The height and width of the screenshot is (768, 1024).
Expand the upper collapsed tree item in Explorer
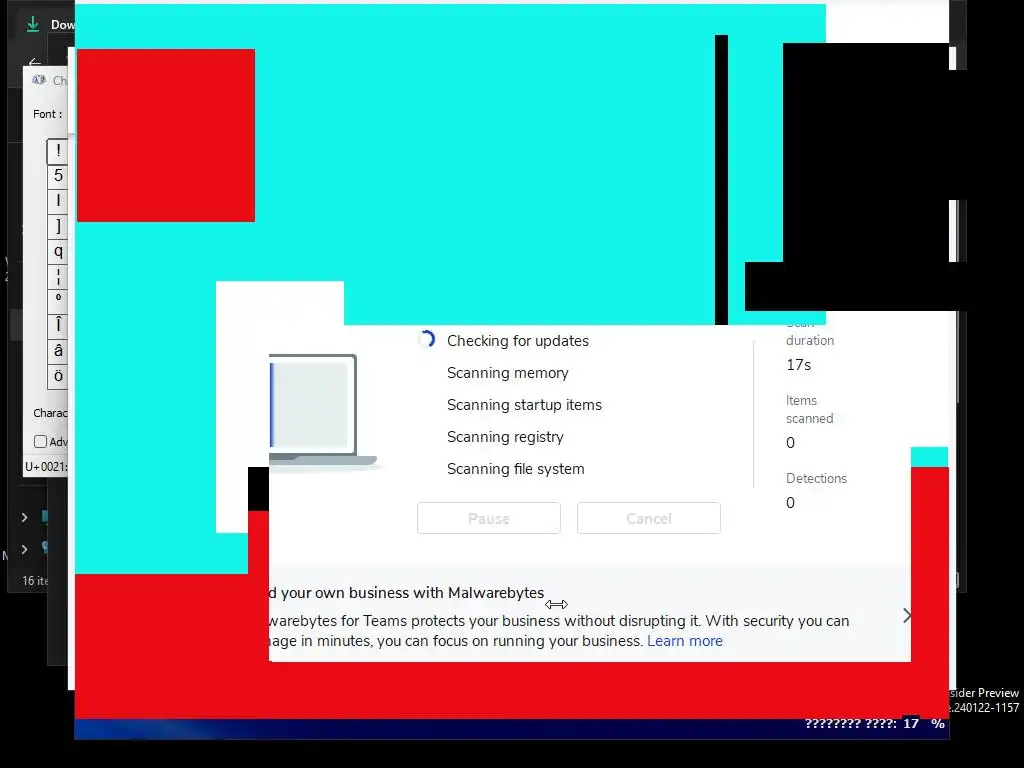pyautogui.click(x=24, y=517)
